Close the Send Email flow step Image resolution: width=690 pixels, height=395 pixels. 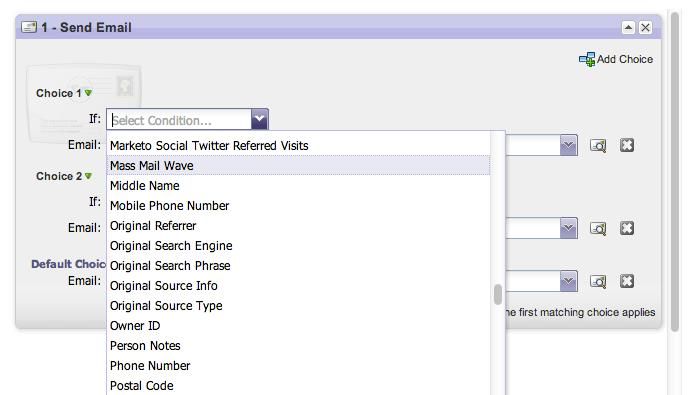645,28
